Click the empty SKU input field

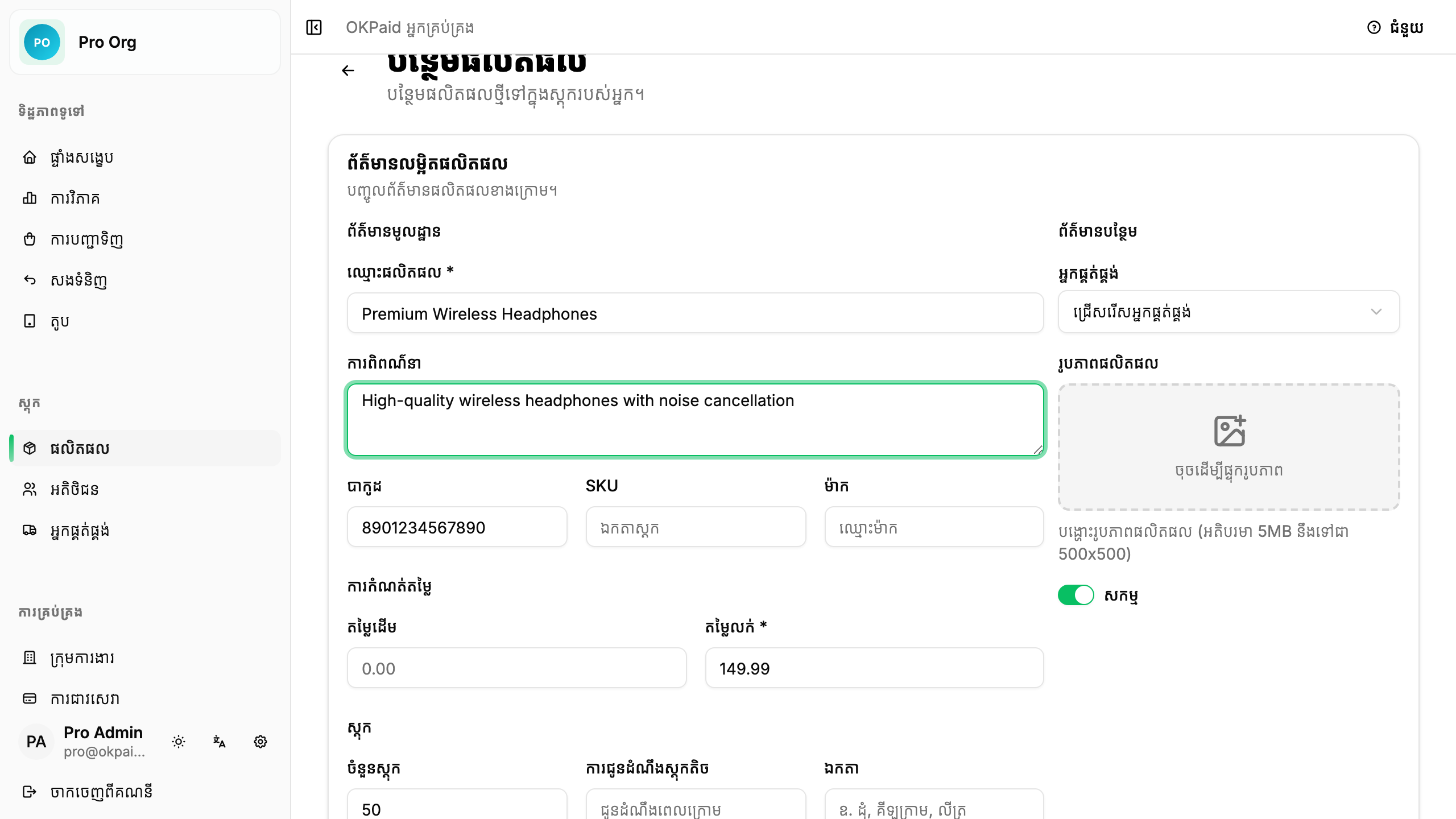(696, 527)
